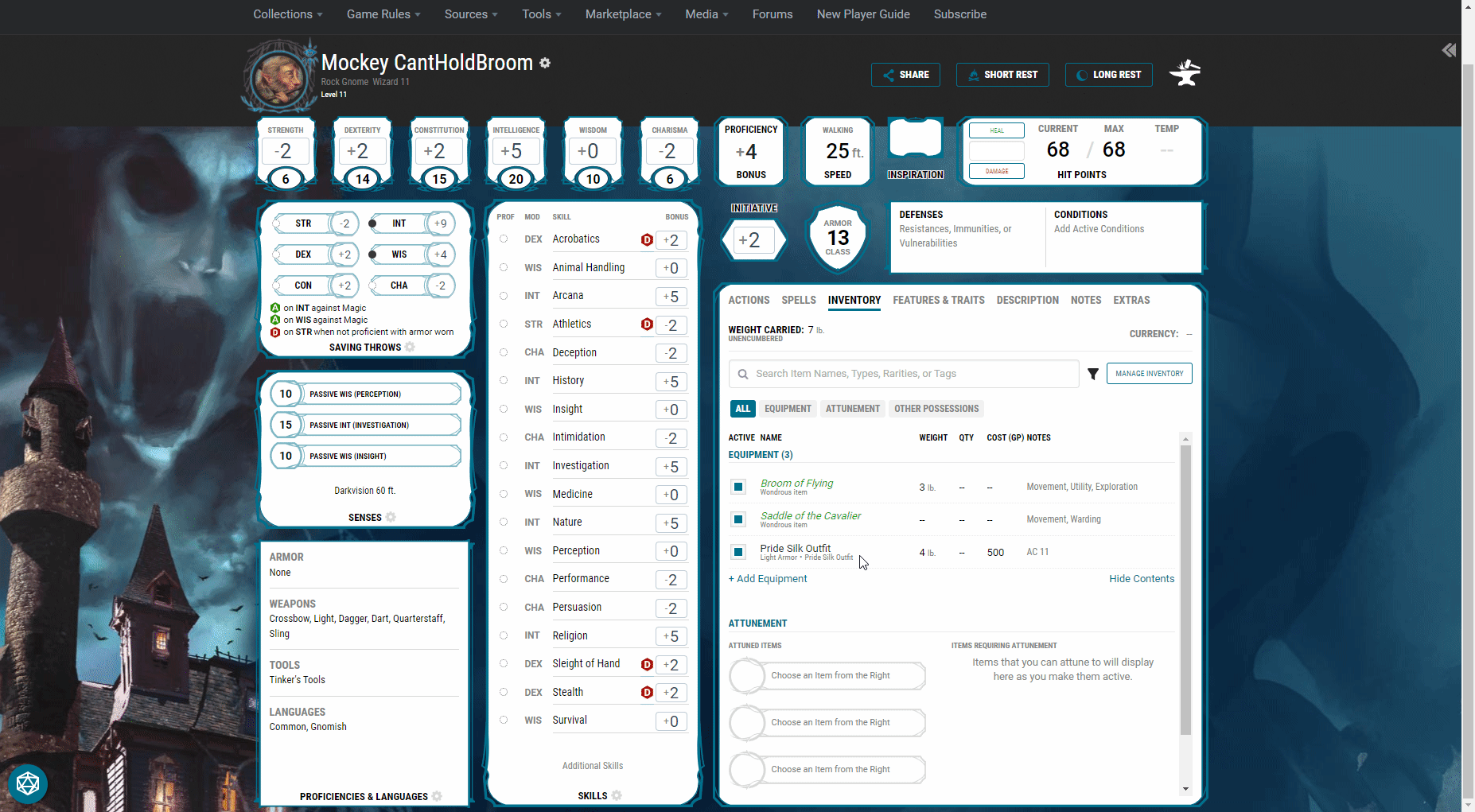Open Broom of Flying item details

point(796,483)
